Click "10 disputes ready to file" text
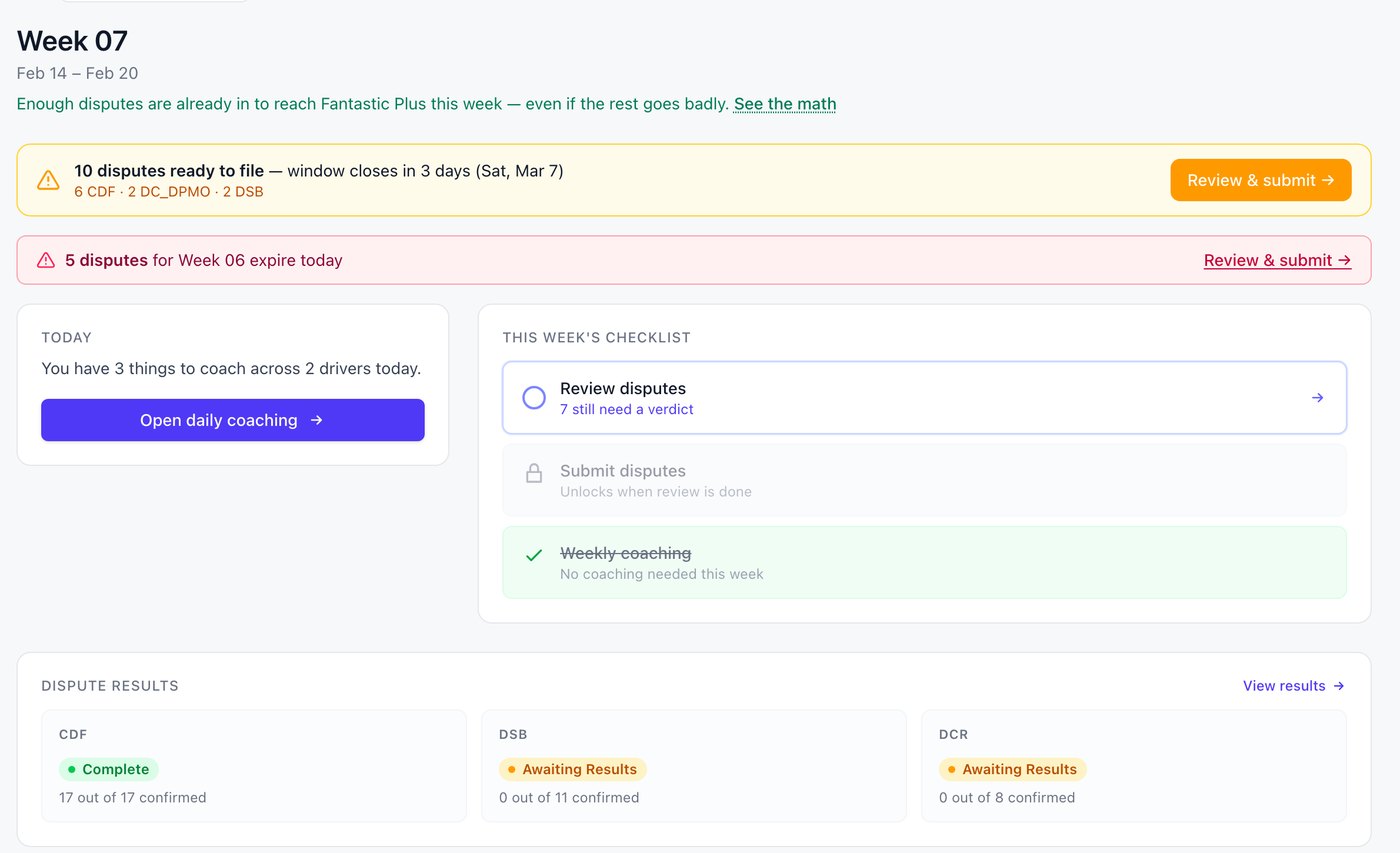Screen dimensions: 1400x853 point(169,171)
